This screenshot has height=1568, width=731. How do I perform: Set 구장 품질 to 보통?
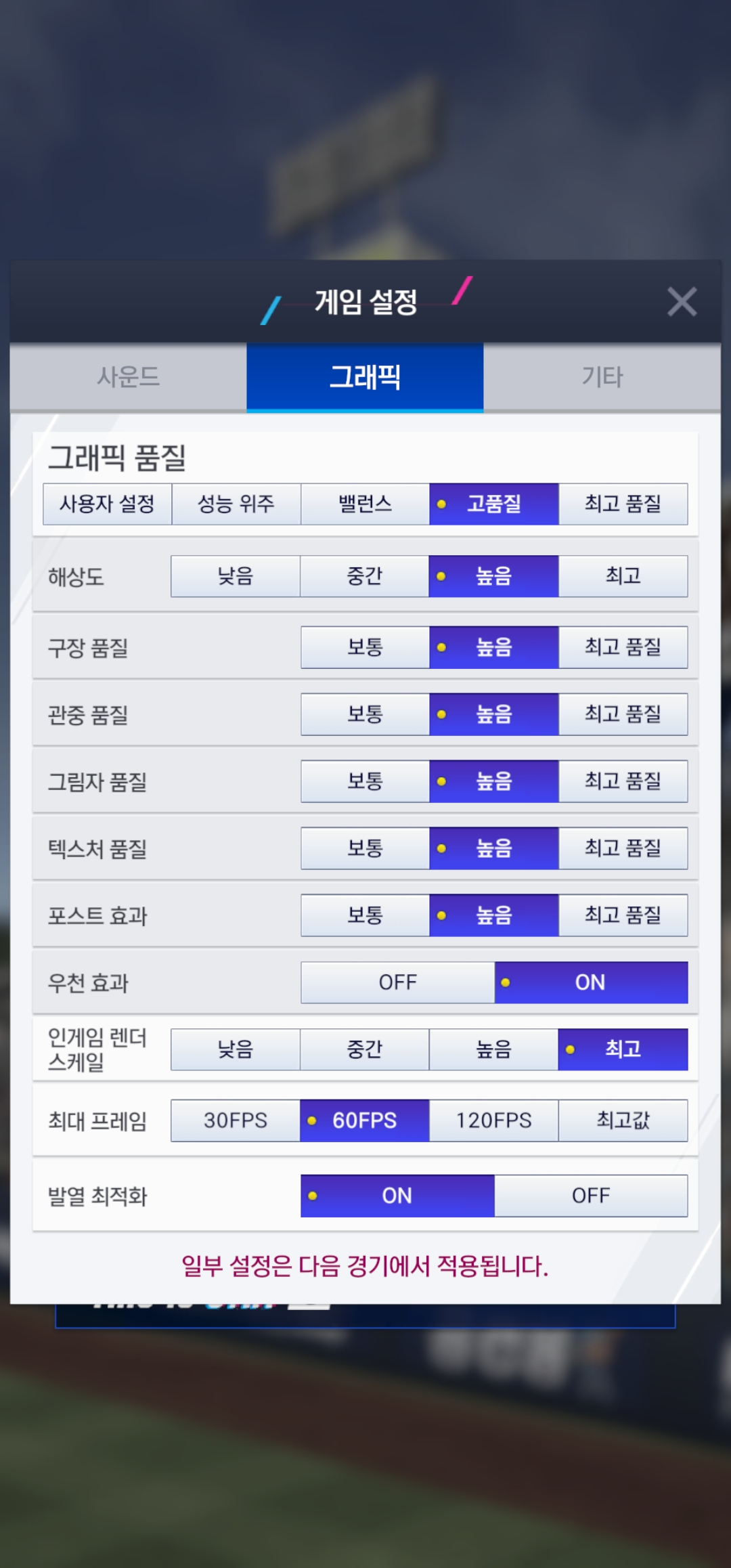[x=365, y=647]
